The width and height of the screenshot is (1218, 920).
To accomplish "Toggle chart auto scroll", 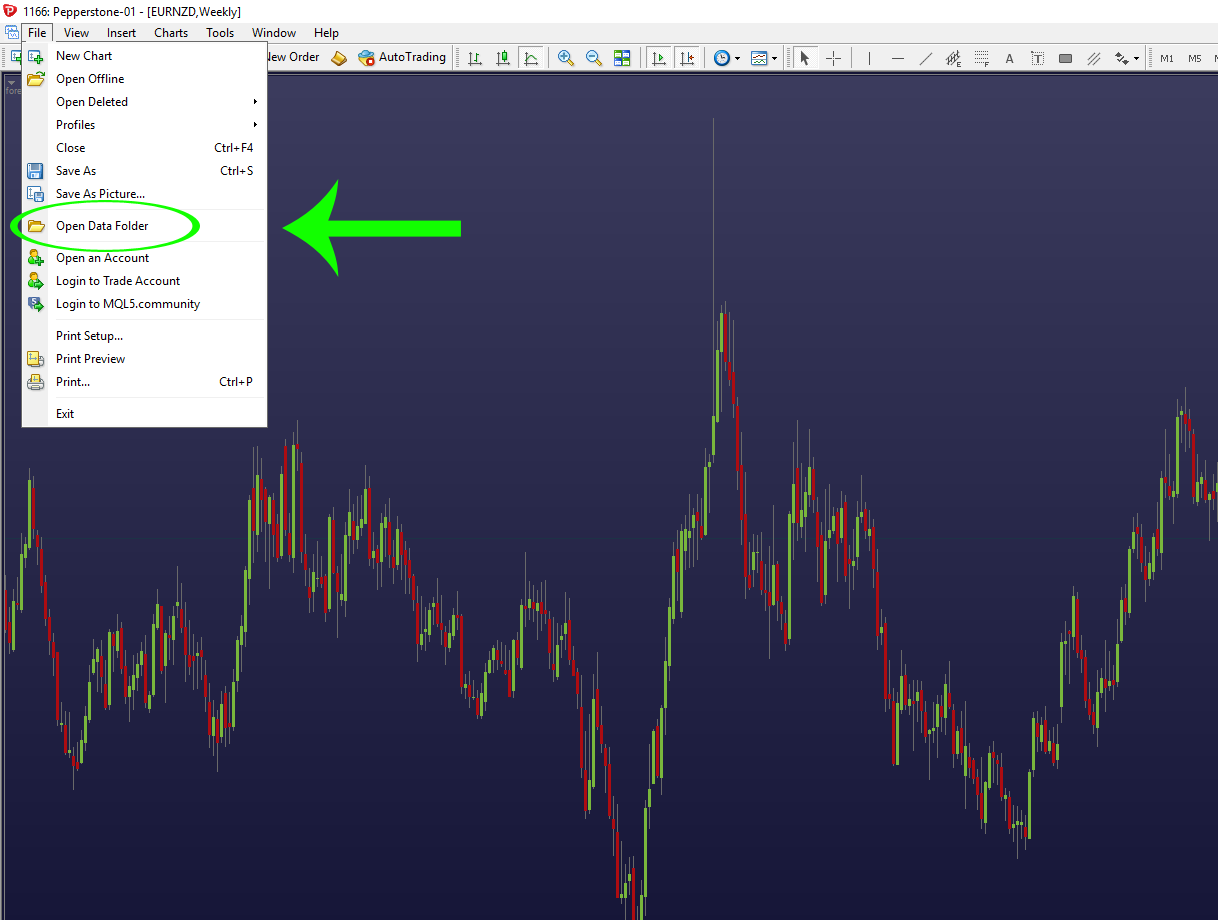I will (658, 58).
